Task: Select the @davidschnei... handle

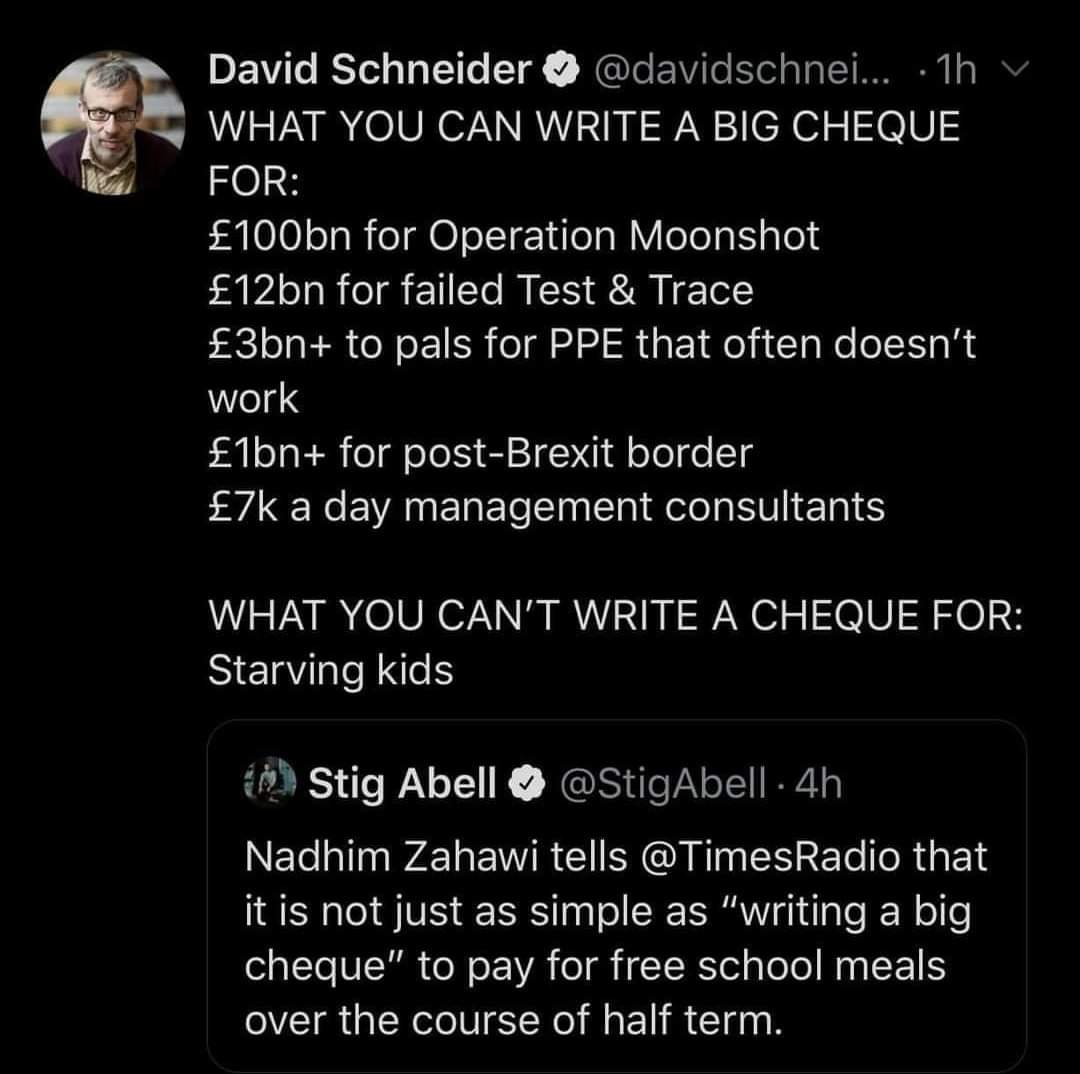Action: point(744,70)
